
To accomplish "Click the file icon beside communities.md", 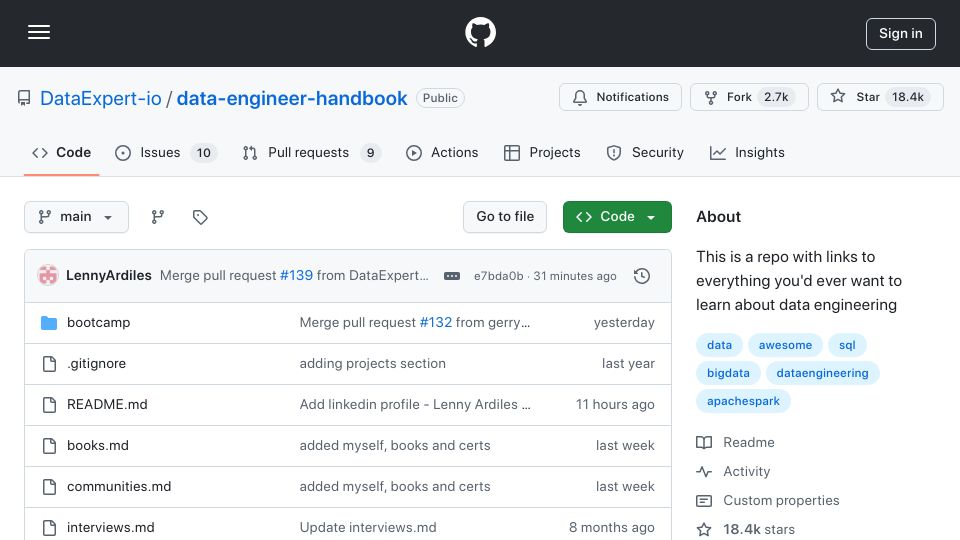I will click(49, 487).
